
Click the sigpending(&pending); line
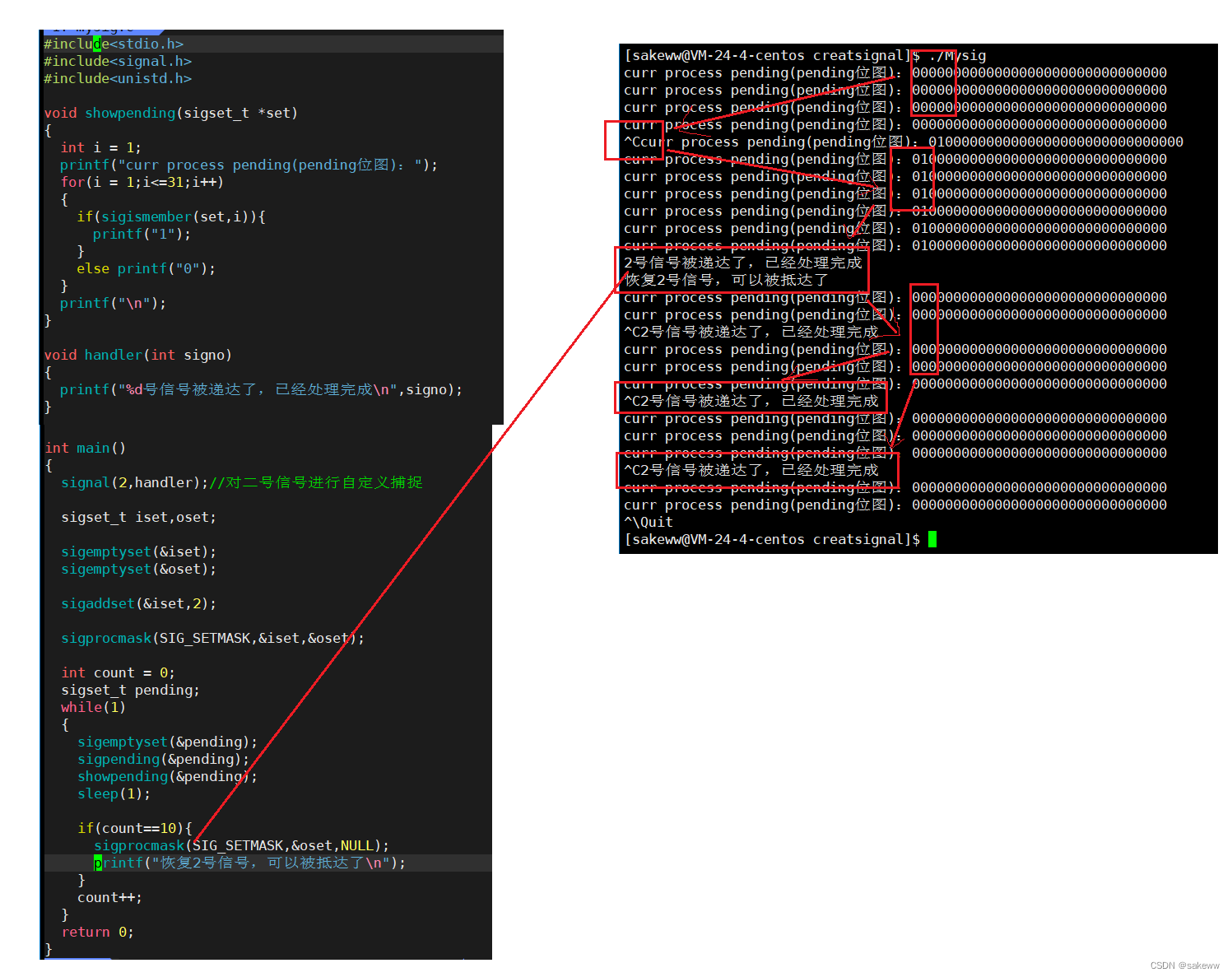tap(164, 759)
